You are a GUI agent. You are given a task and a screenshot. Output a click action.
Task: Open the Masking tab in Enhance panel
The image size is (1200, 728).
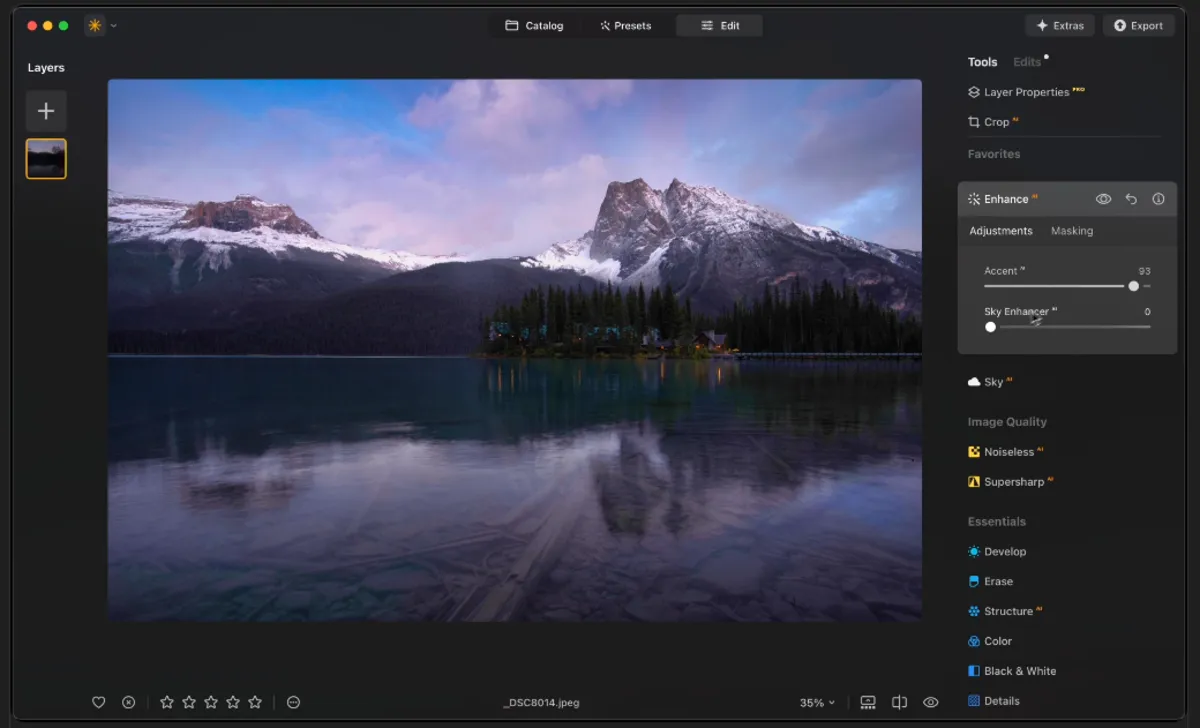(1071, 230)
